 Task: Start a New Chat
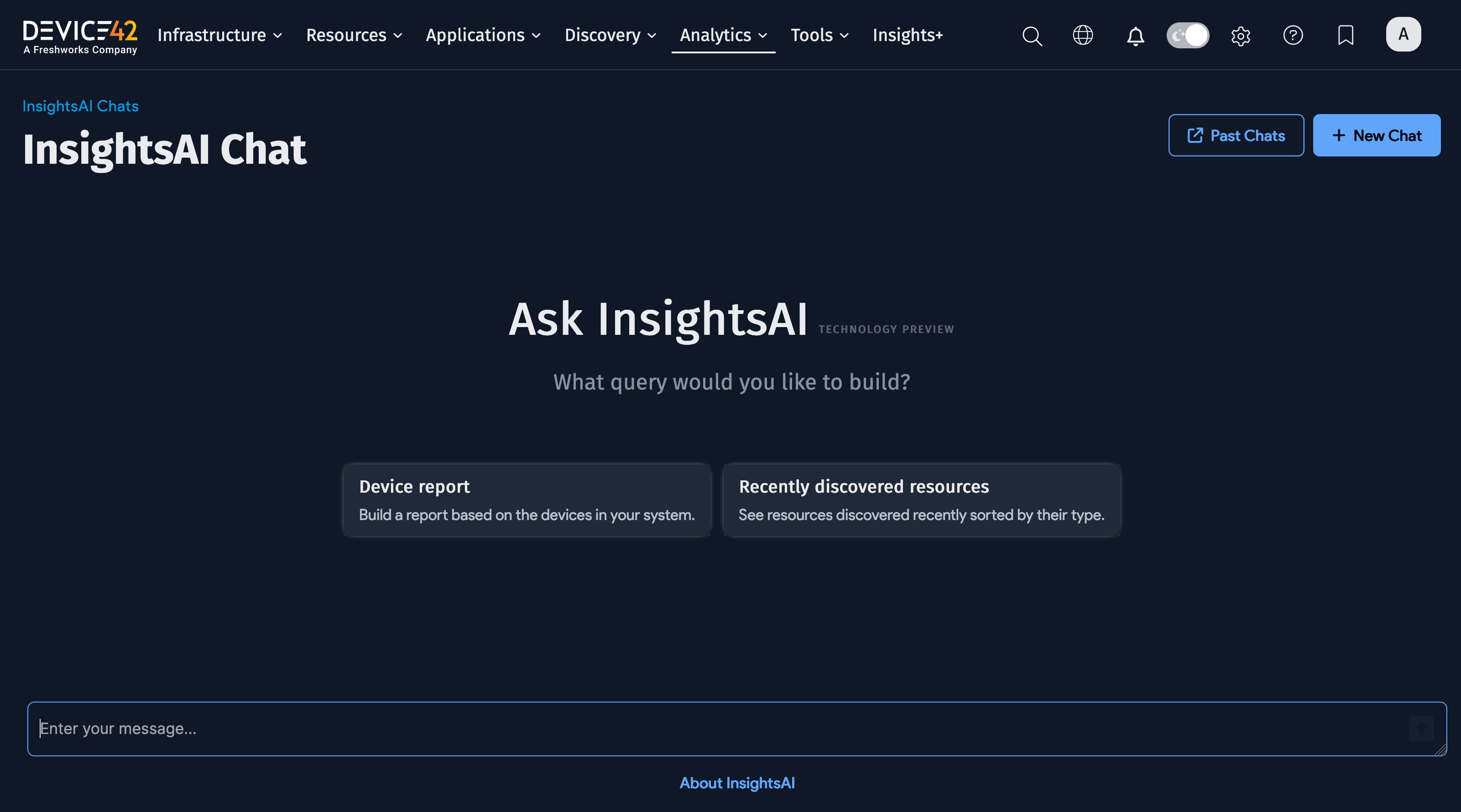tap(1377, 135)
